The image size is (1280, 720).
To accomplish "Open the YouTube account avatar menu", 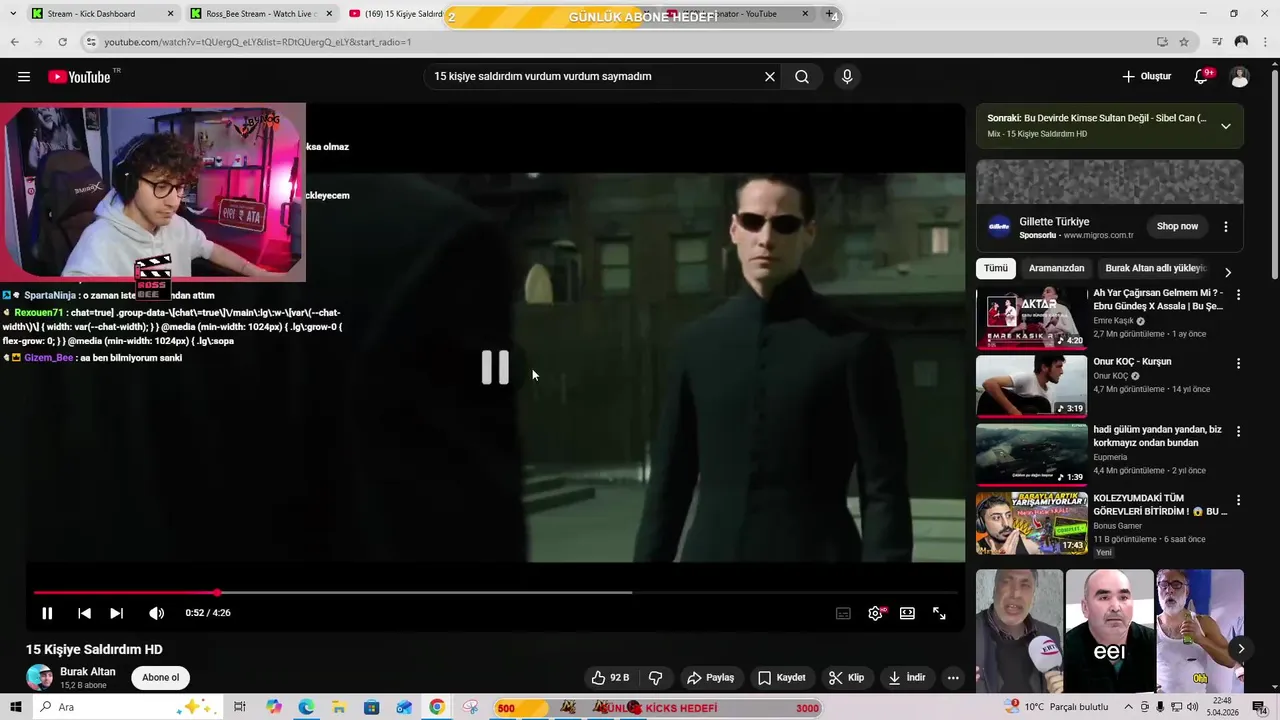I will tap(1239, 77).
